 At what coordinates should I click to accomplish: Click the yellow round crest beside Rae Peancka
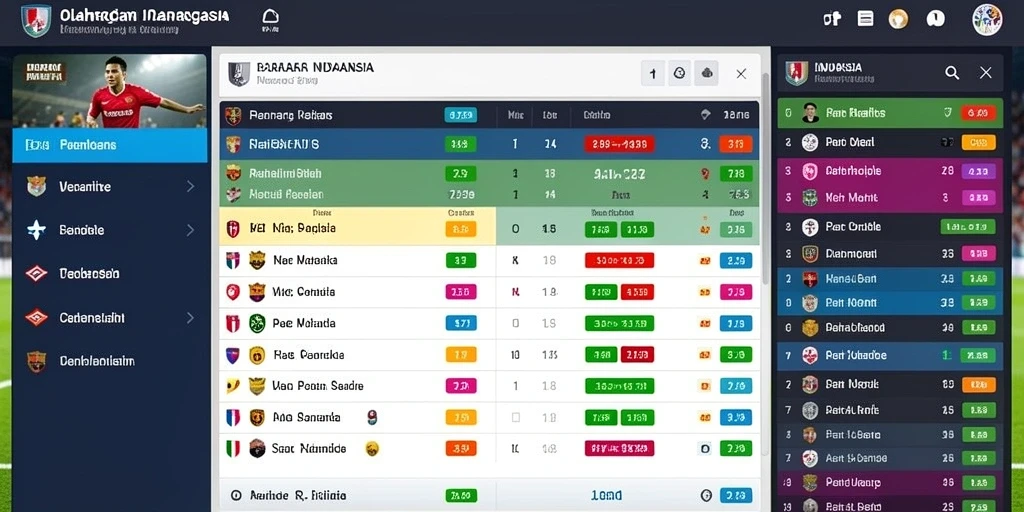click(257, 355)
